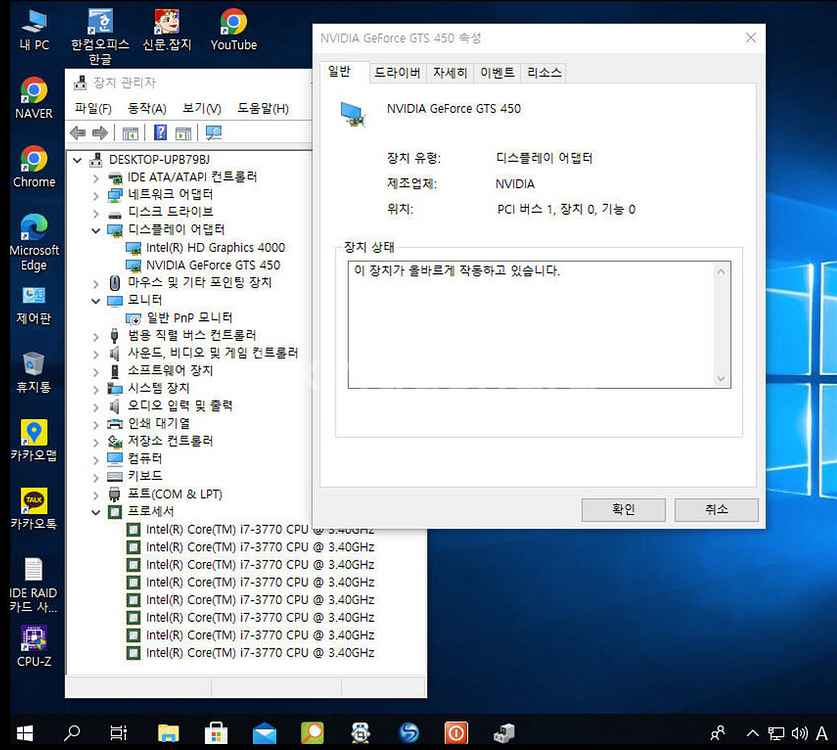Open the Chrome desktop shortcut
Screen dimensions: 837x750
[x=34, y=167]
